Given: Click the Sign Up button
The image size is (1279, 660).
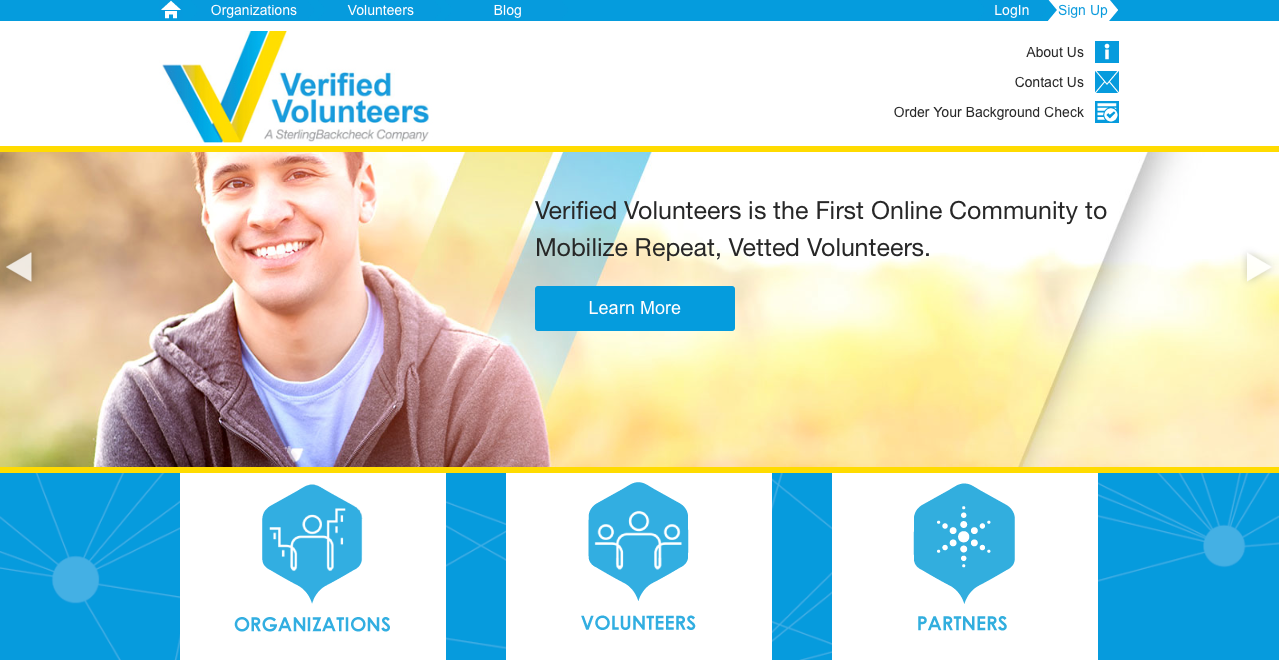Looking at the screenshot, I should (x=1083, y=10).
